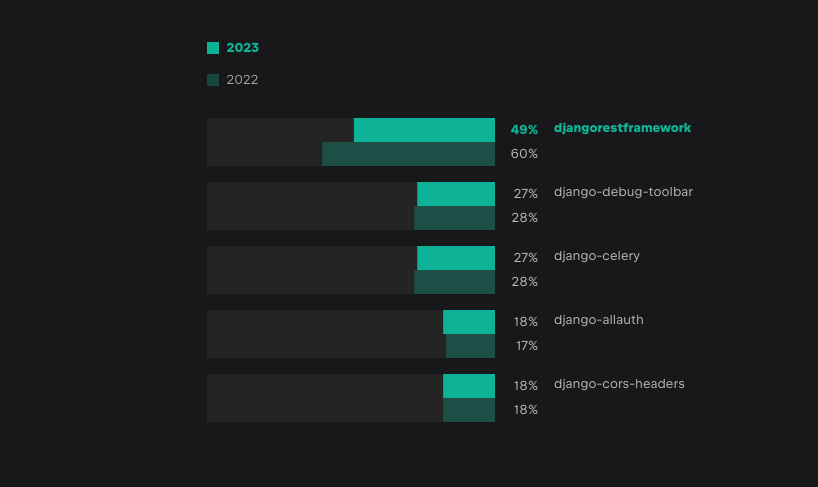The image size is (818, 487).
Task: Click djangorestframework 2022 dark green bar
Action: click(408, 154)
